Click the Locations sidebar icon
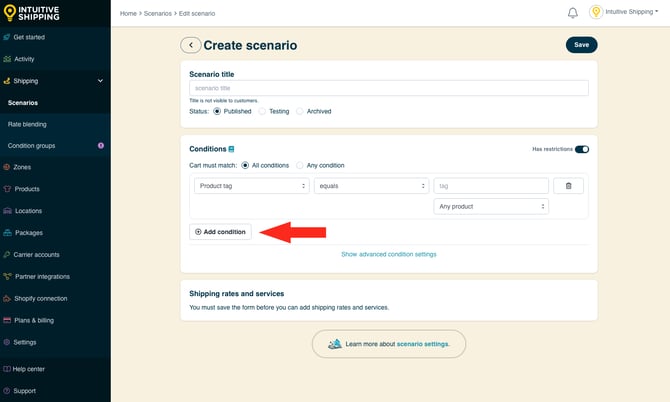This screenshot has height=402, width=670. 7,211
